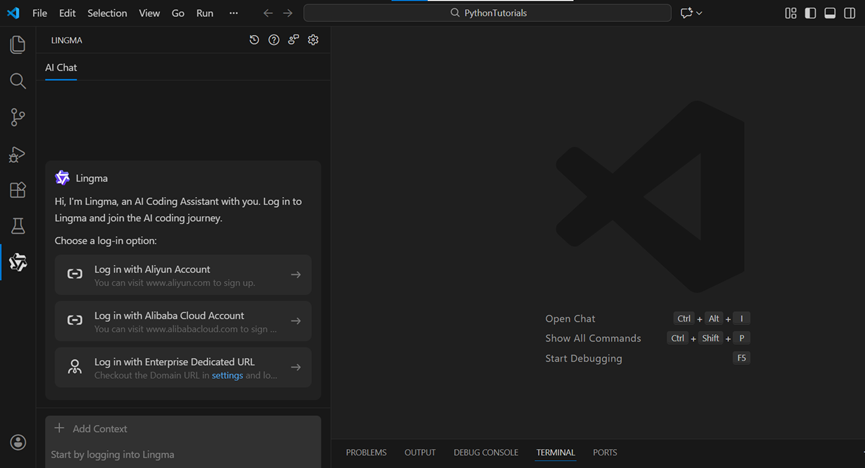Open the File menu

pos(40,13)
